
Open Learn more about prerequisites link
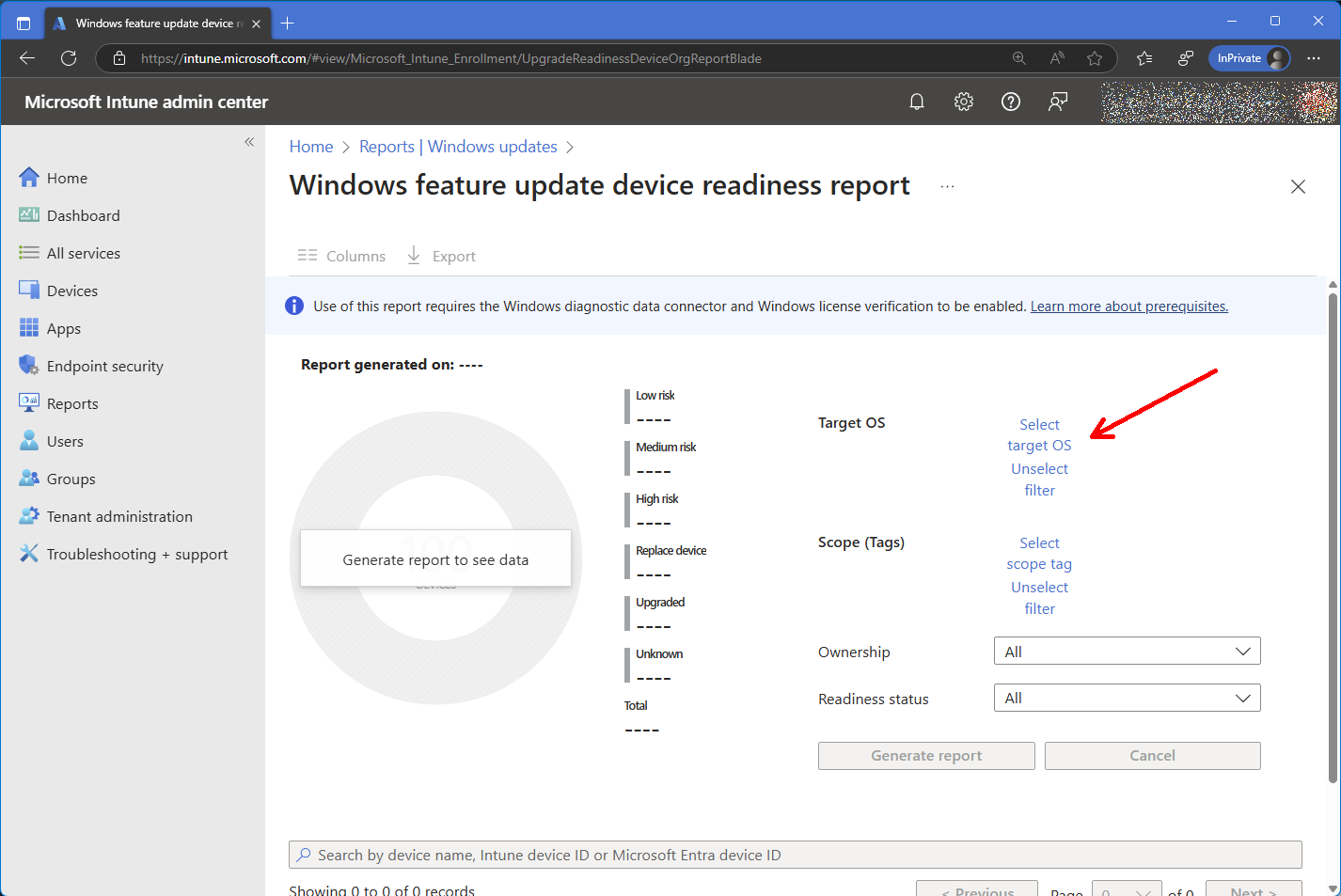[1128, 307]
